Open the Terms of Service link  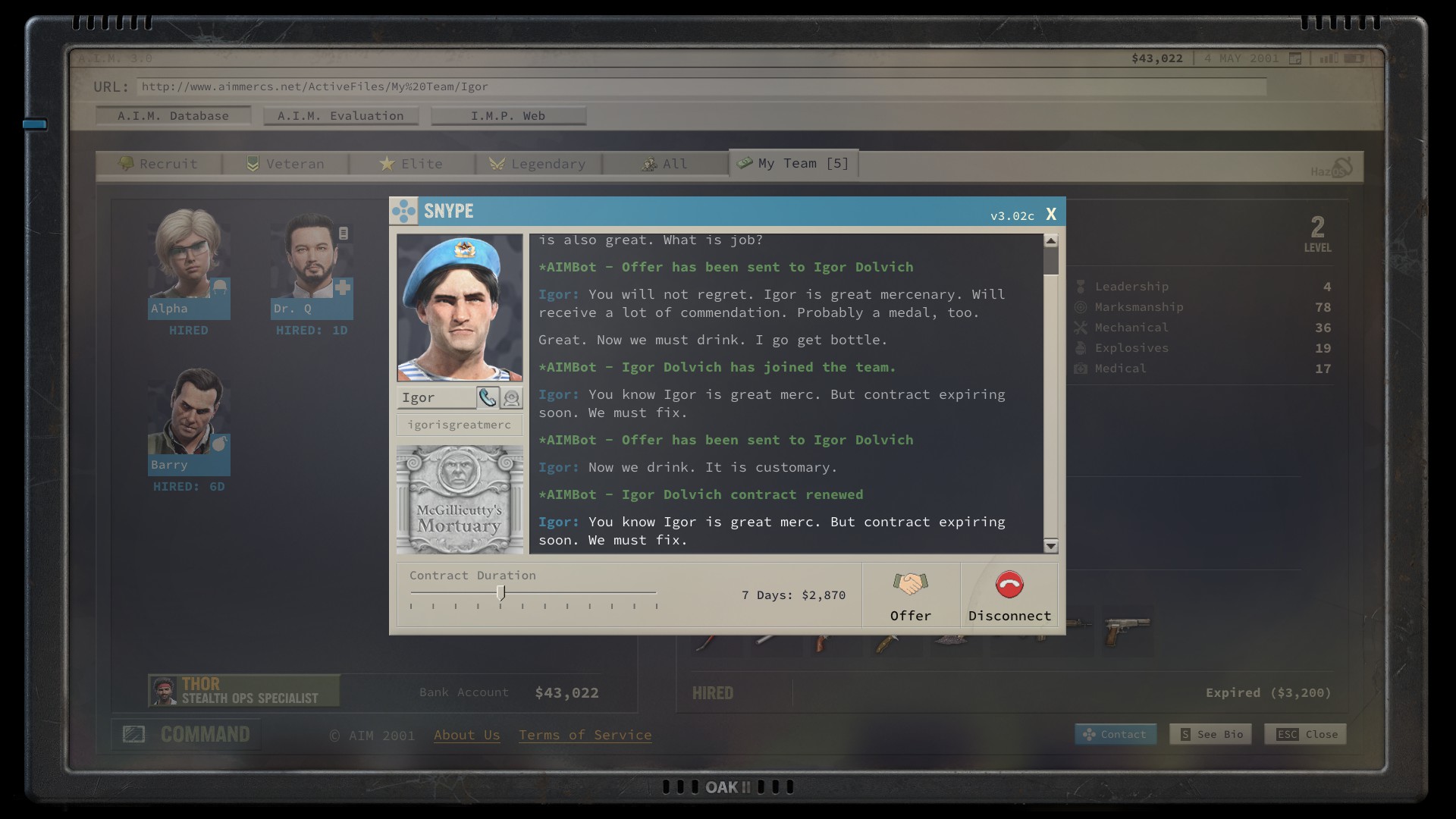coord(585,735)
